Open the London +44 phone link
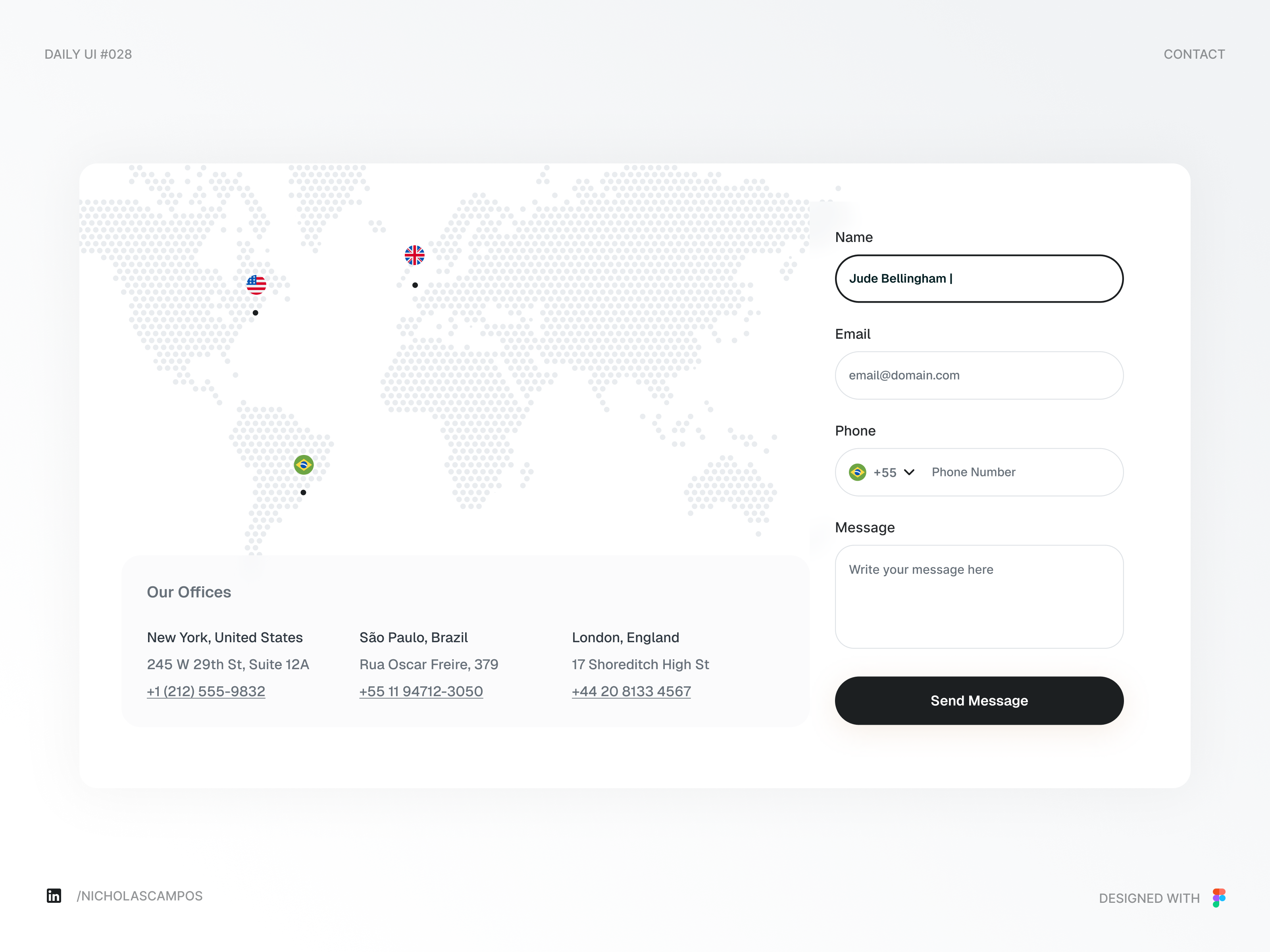Viewport: 1270px width, 952px height. coord(631,691)
